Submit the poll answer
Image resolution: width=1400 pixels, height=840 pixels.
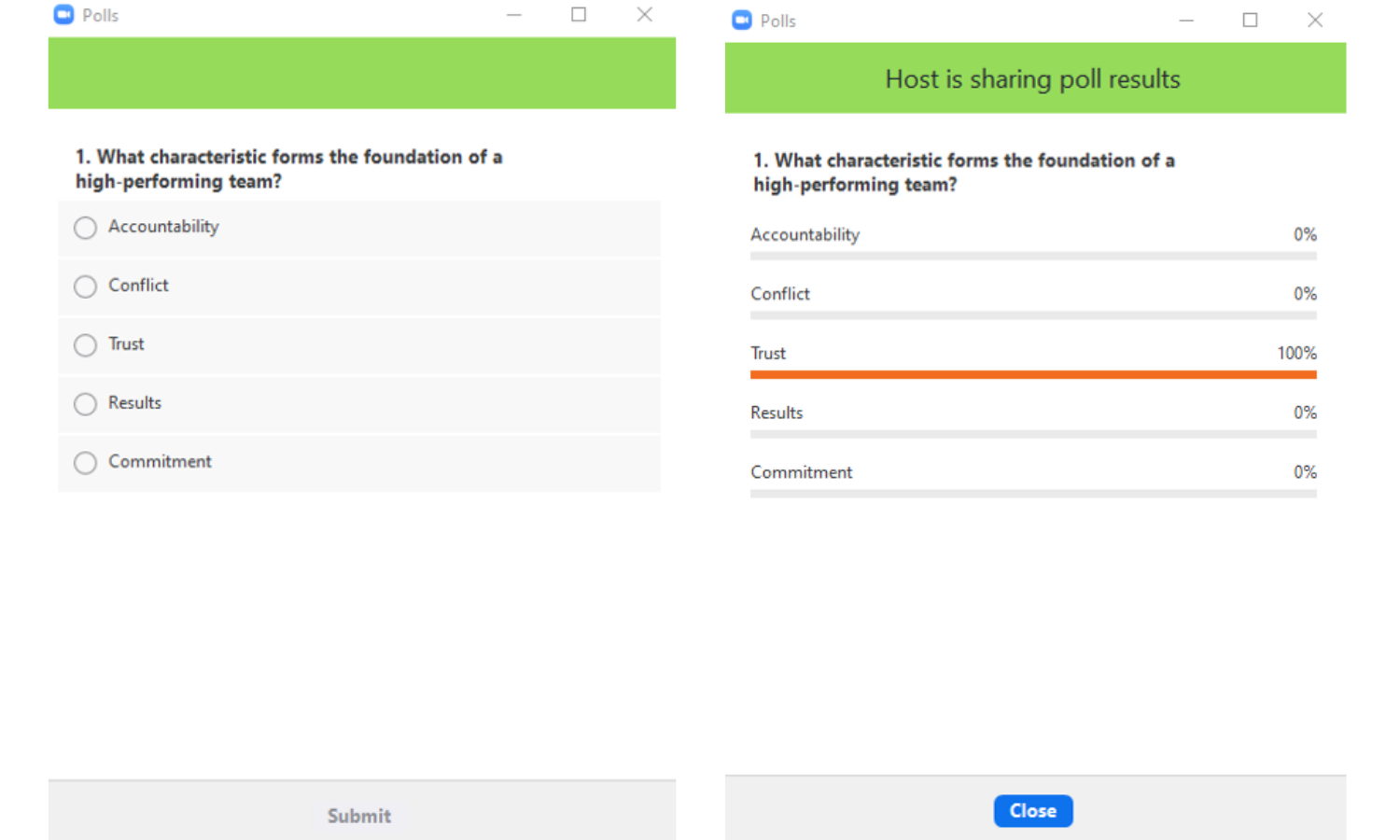click(x=359, y=816)
